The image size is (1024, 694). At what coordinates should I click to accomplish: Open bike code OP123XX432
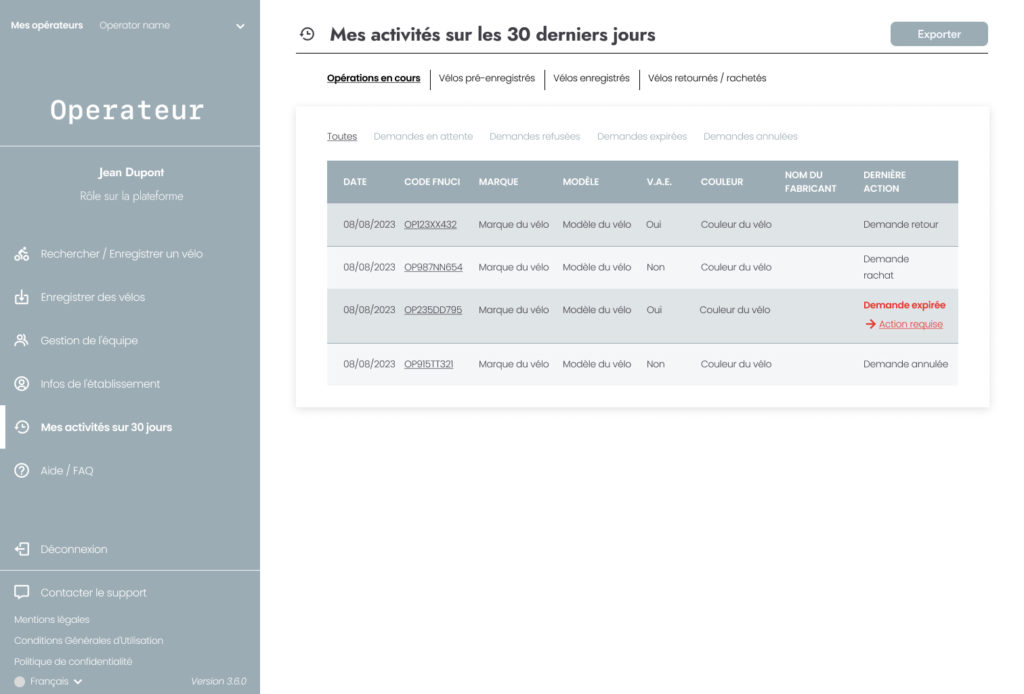tap(430, 225)
